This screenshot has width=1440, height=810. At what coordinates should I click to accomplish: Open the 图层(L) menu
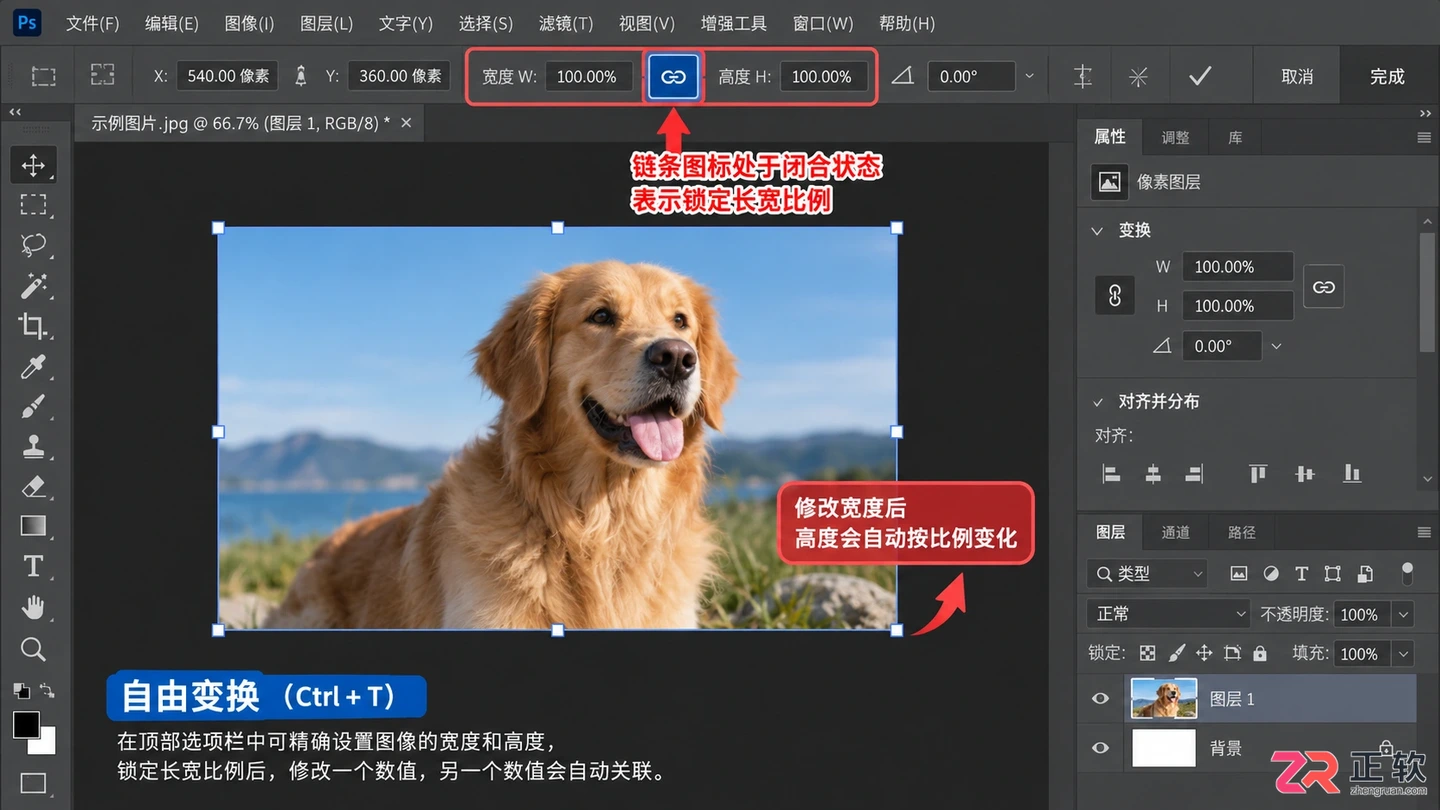pyautogui.click(x=327, y=23)
